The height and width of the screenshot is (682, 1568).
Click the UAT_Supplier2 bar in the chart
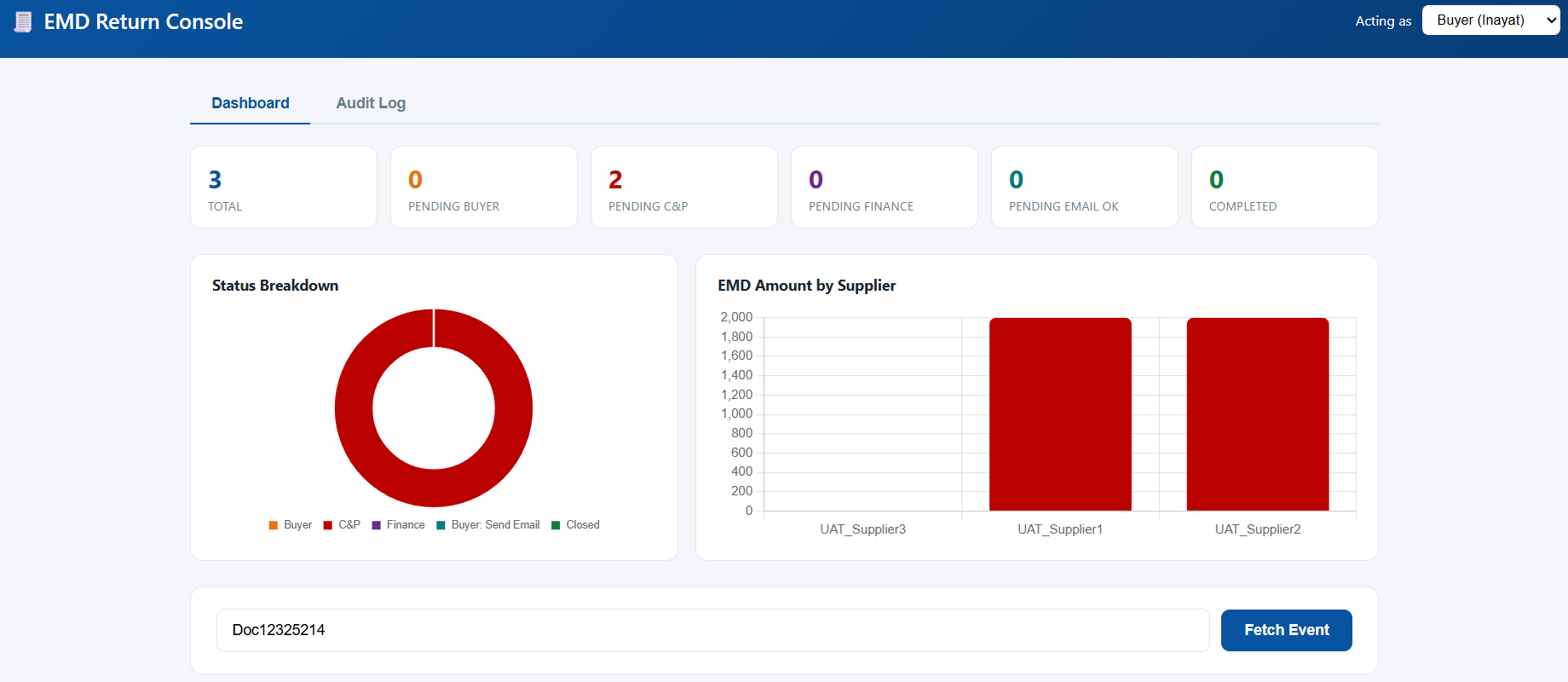click(x=1258, y=414)
